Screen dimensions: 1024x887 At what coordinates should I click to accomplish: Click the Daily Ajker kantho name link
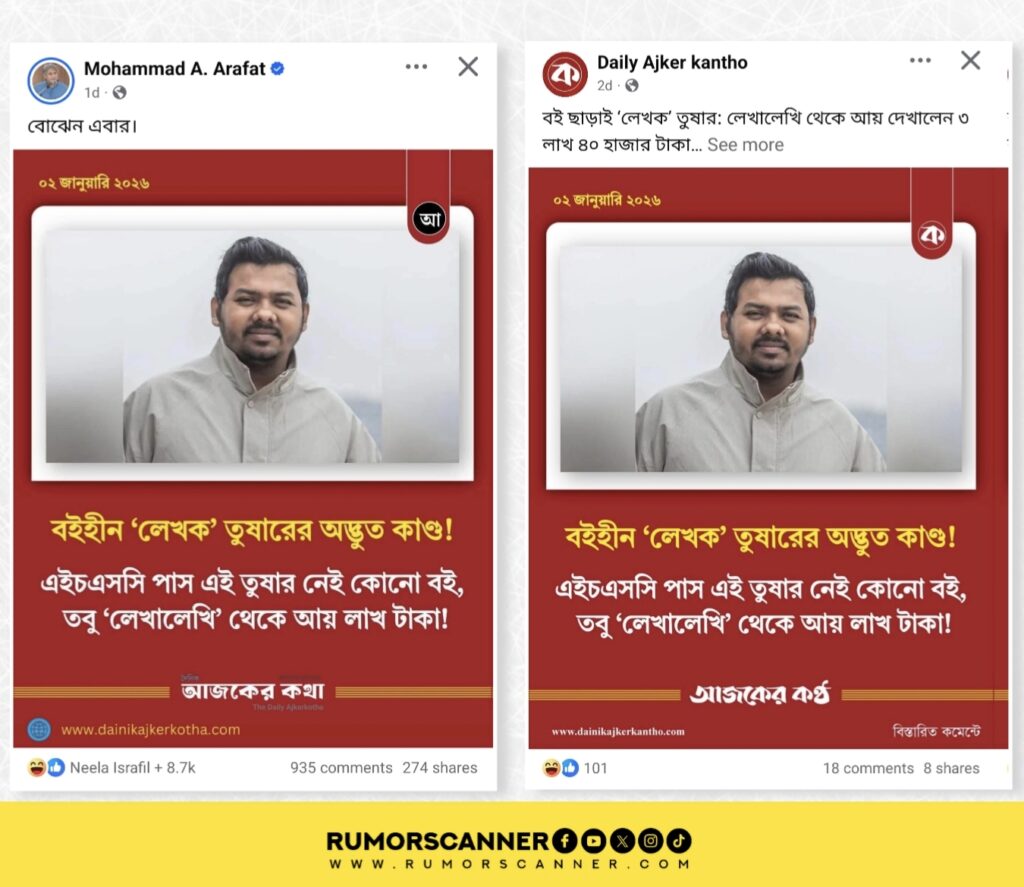[x=672, y=63]
